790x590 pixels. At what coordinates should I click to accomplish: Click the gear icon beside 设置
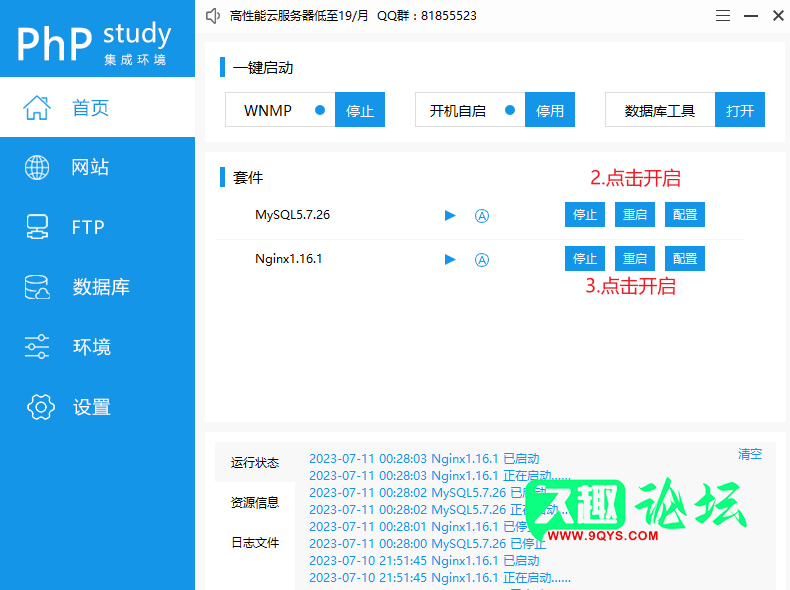coord(40,407)
